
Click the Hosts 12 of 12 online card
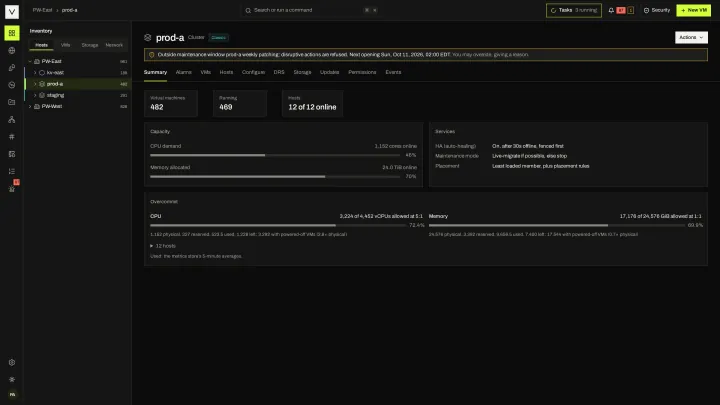pos(312,103)
